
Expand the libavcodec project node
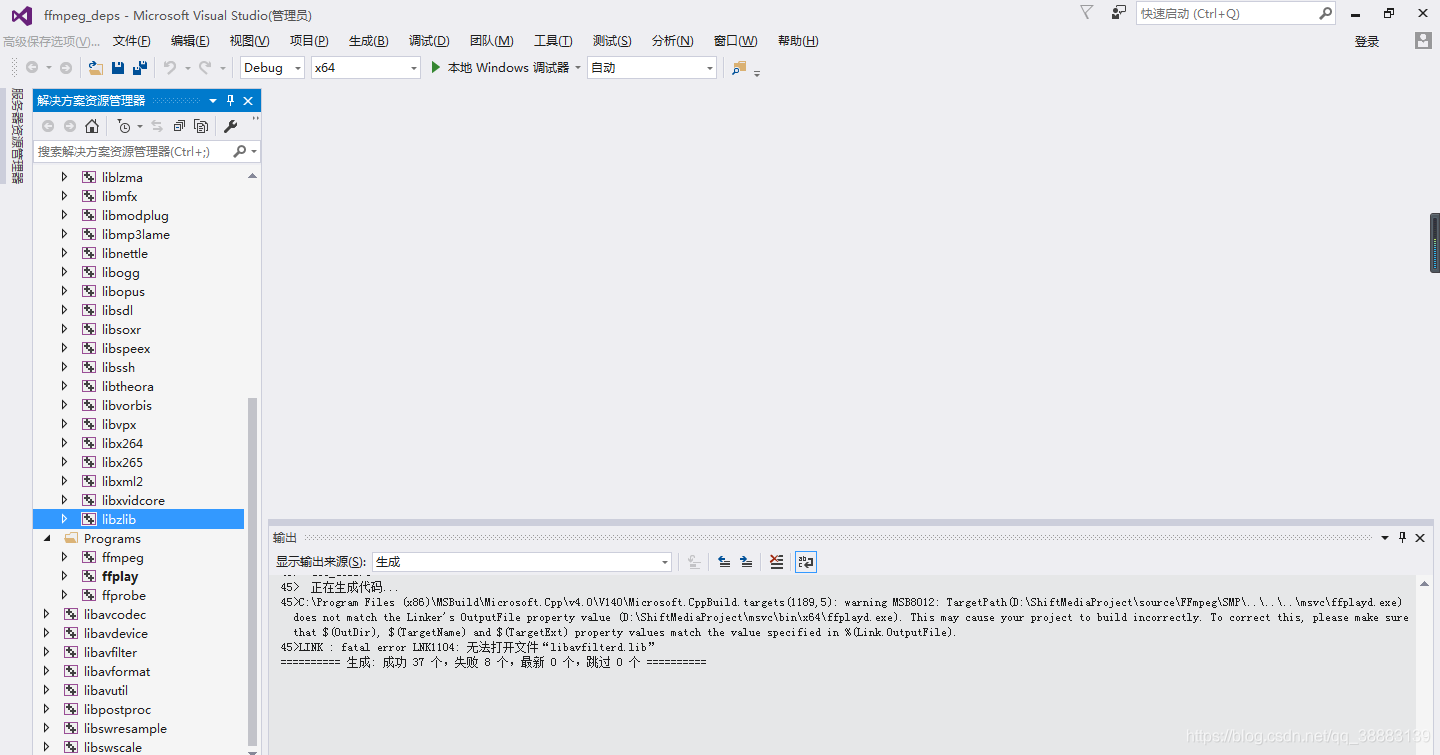(47, 614)
